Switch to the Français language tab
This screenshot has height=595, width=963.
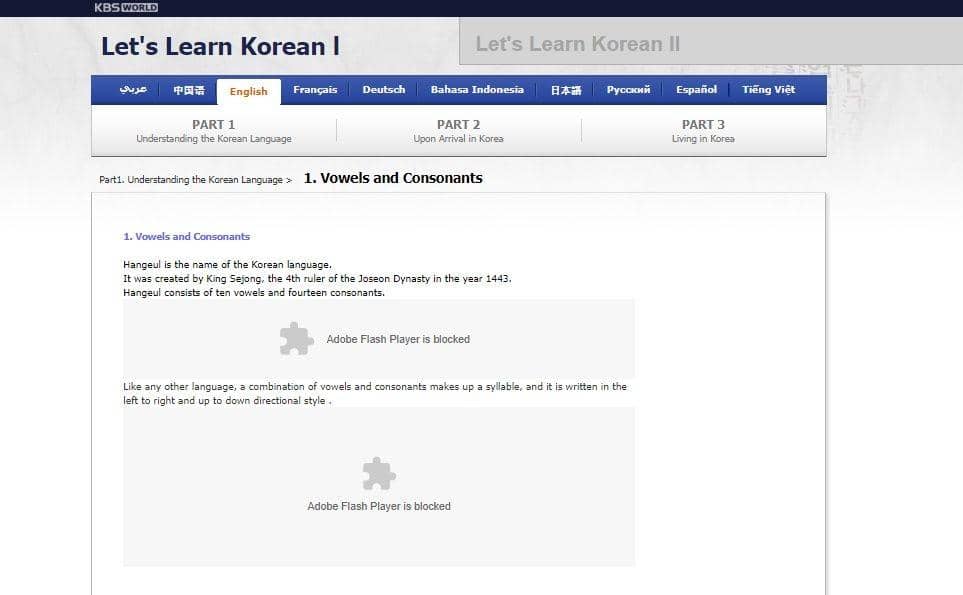coord(315,89)
